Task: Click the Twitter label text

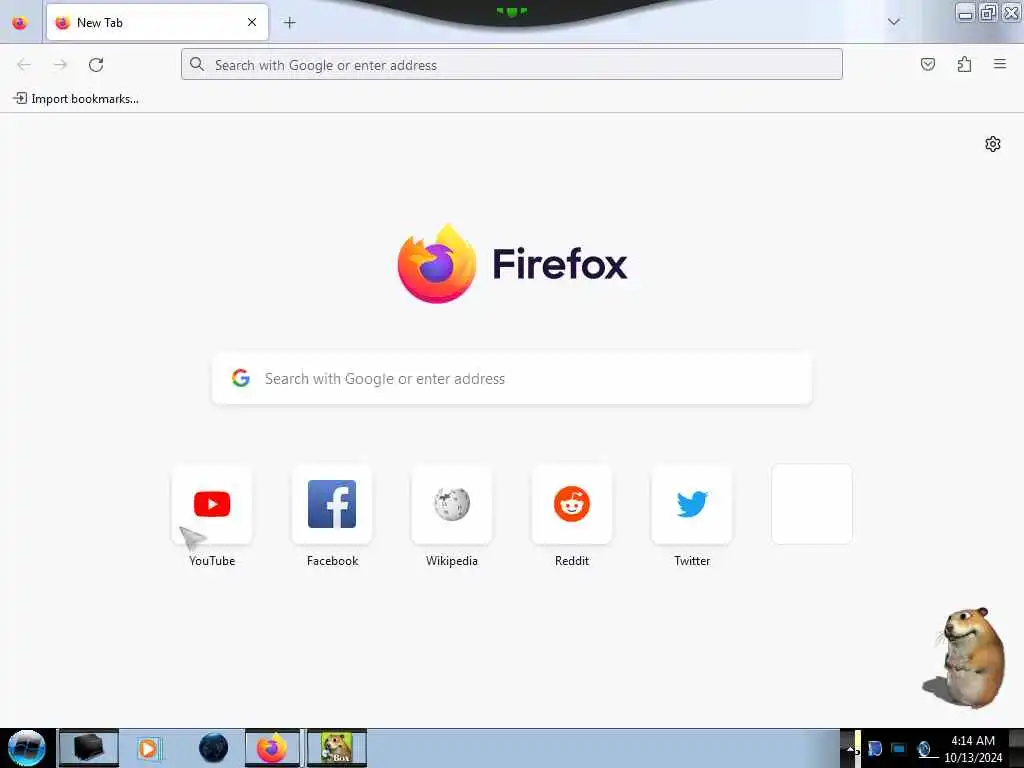Action: 692,561
